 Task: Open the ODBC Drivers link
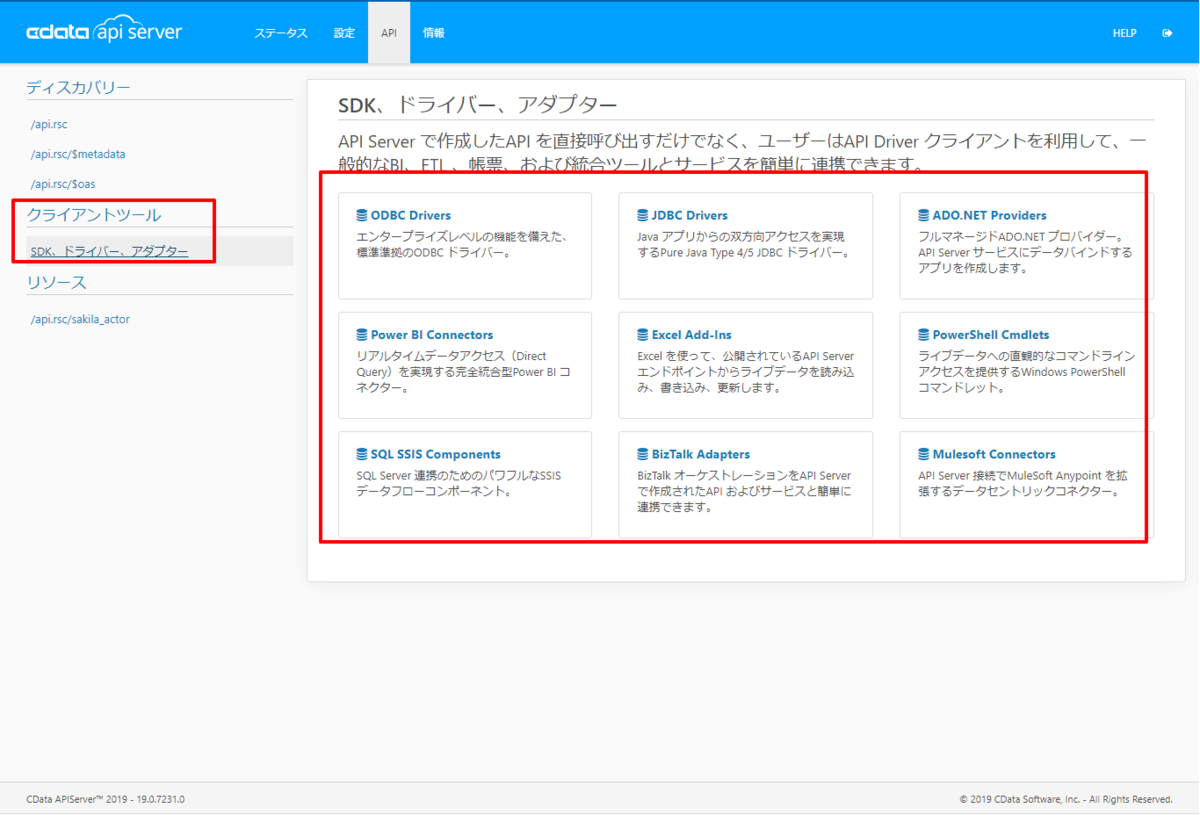(x=411, y=215)
